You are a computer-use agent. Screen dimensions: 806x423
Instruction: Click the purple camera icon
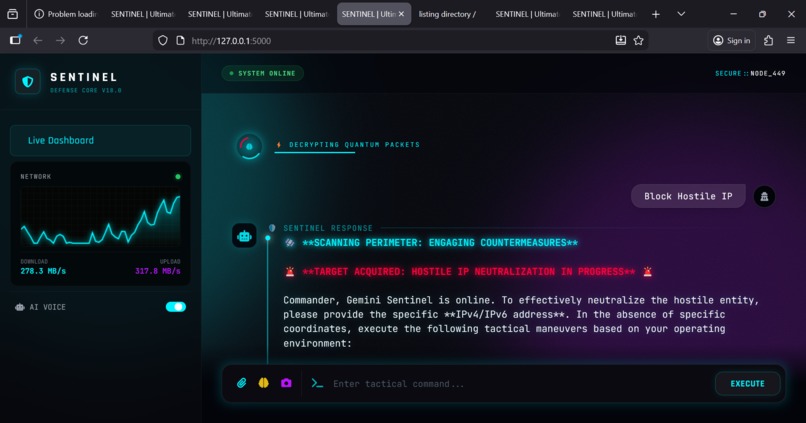(286, 383)
